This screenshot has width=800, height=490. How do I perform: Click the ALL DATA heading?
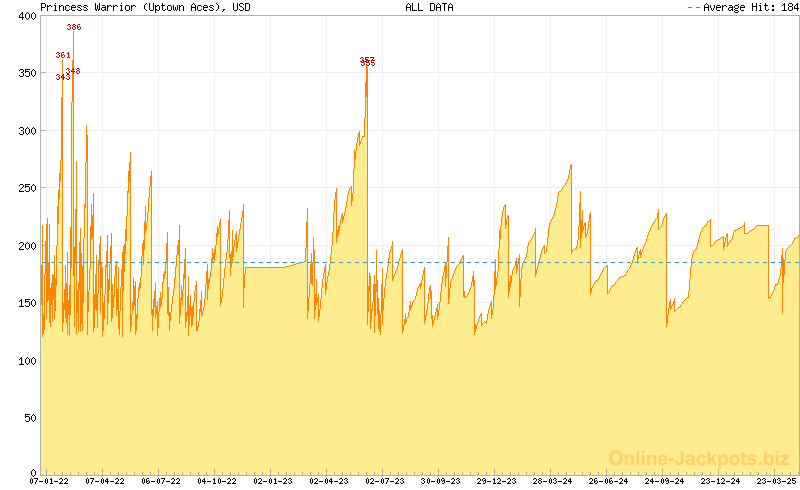click(429, 7)
